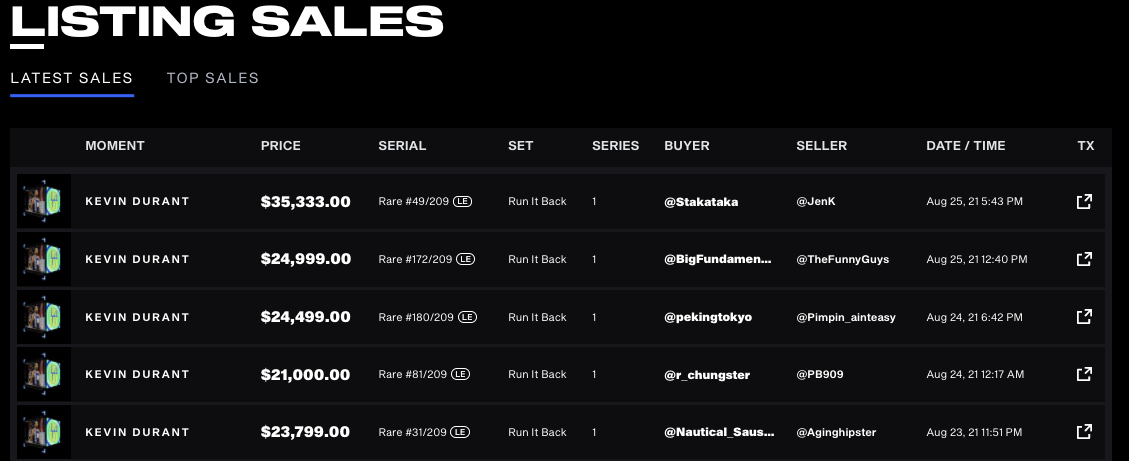
Task: Open transaction link for $24,999.00 sale
Action: (1084, 259)
